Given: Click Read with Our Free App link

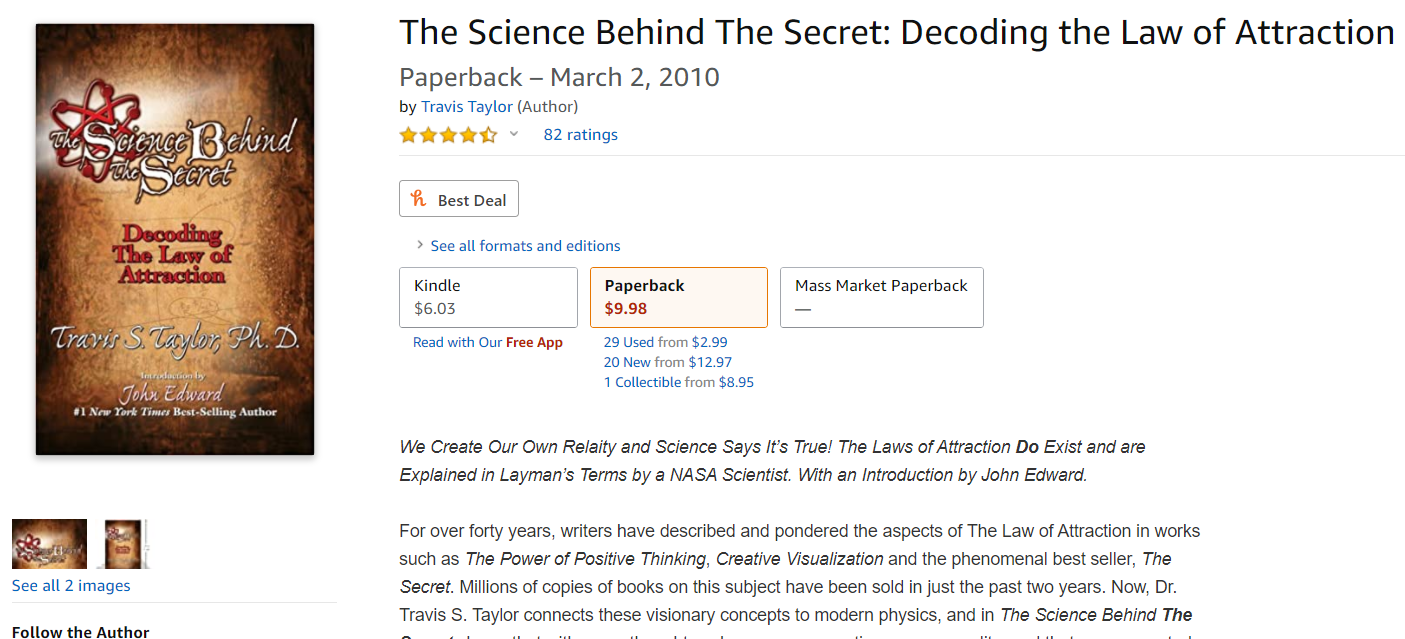Looking at the screenshot, I should (x=488, y=342).
